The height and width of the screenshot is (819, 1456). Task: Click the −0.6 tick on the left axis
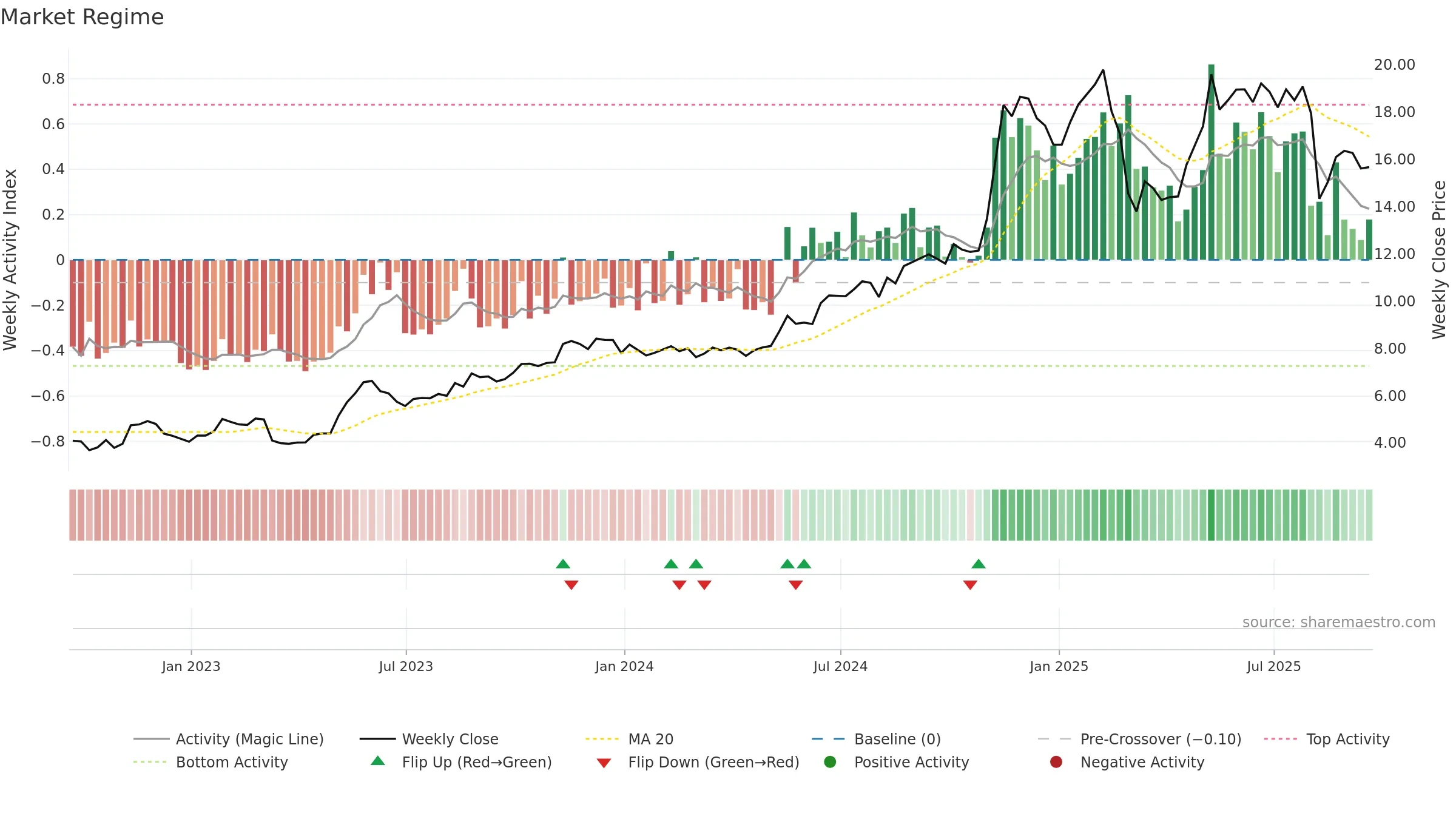point(48,396)
